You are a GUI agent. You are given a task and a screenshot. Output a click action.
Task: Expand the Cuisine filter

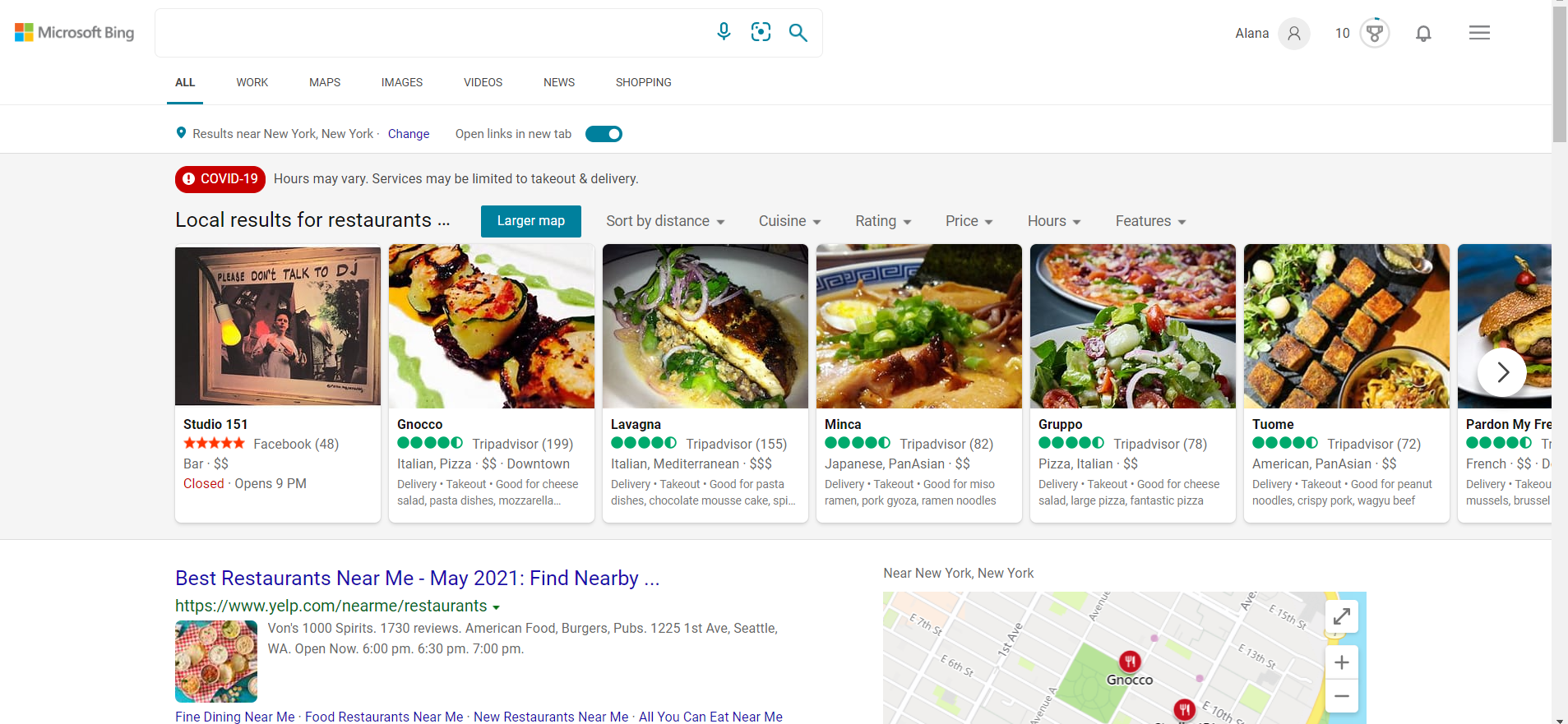(x=789, y=221)
